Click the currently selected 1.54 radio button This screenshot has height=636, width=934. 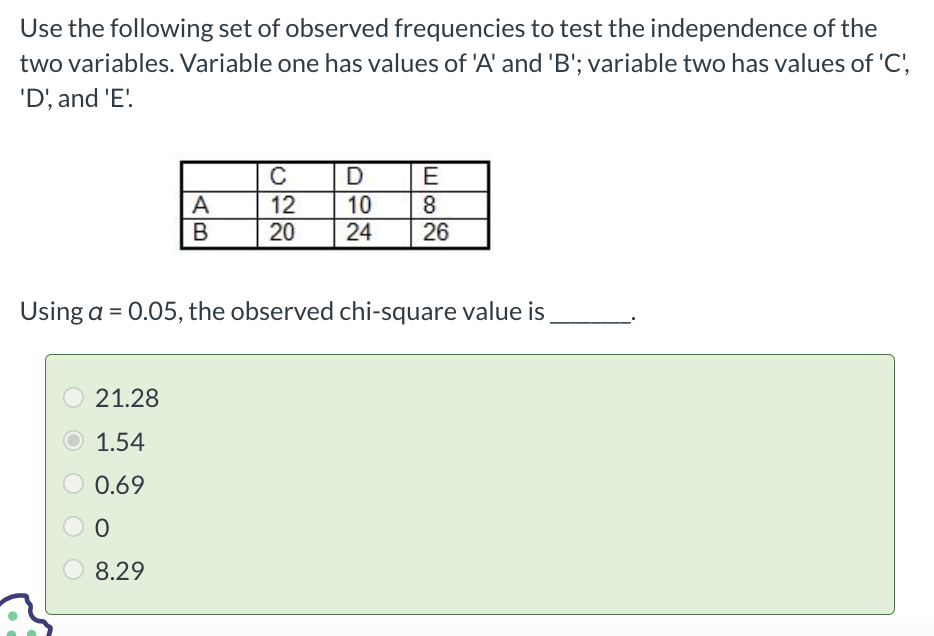(x=72, y=440)
